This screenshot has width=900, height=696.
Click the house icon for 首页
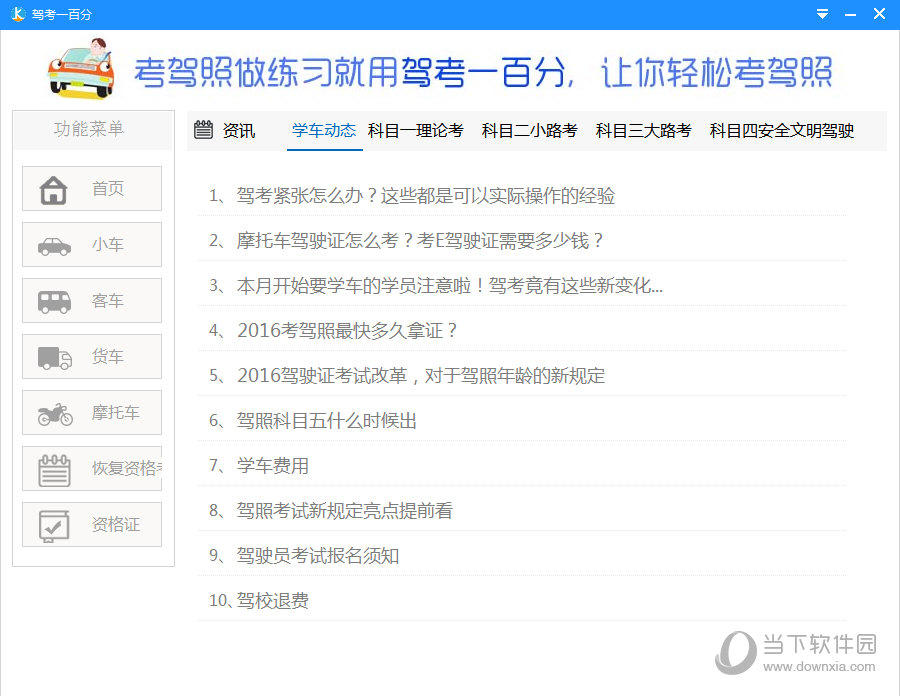pos(53,190)
